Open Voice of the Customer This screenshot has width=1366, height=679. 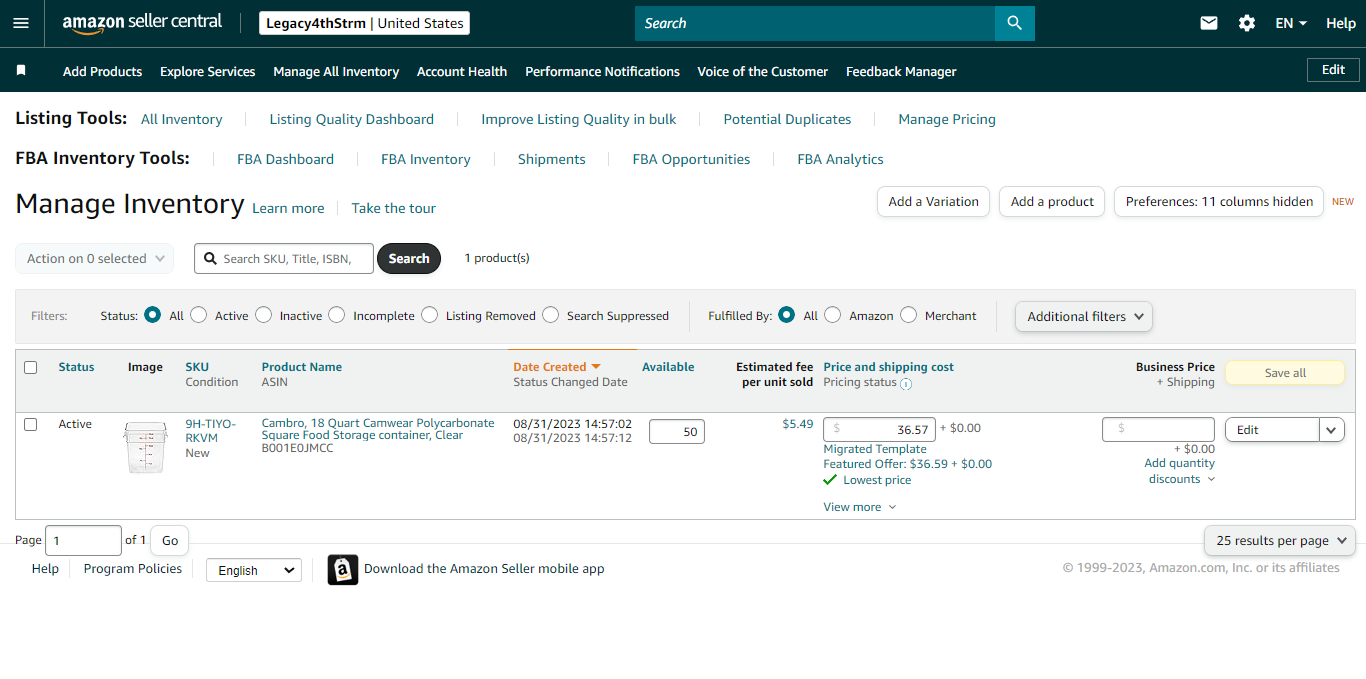coord(762,71)
